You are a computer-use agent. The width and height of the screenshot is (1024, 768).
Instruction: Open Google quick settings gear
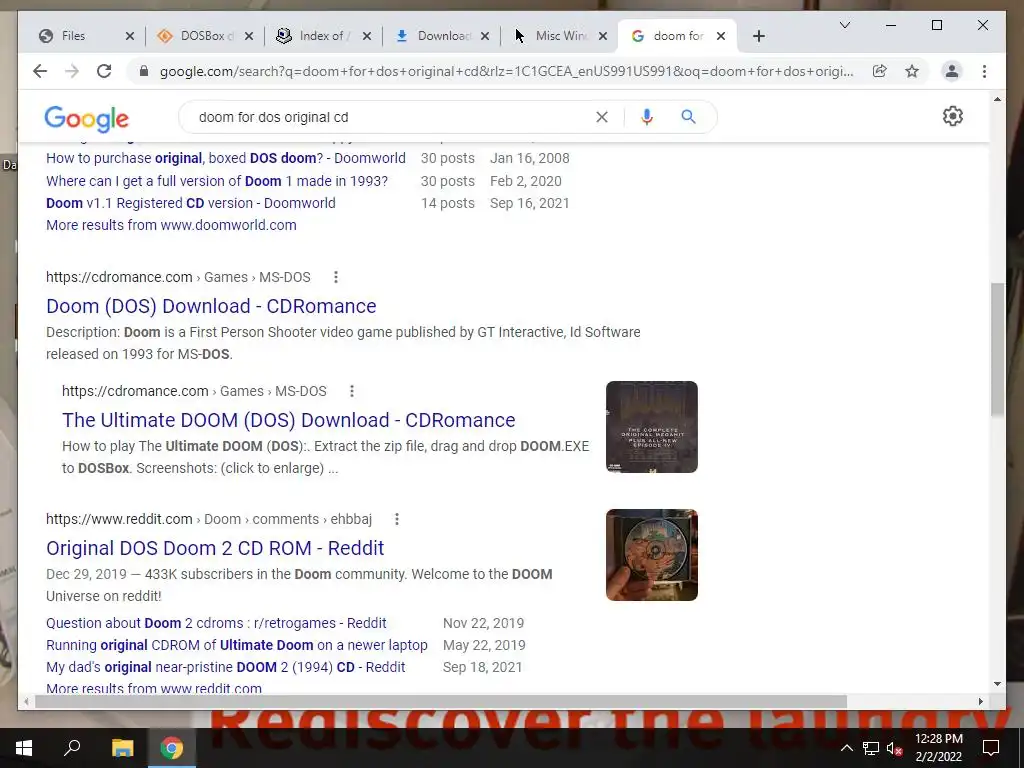pyautogui.click(x=953, y=116)
